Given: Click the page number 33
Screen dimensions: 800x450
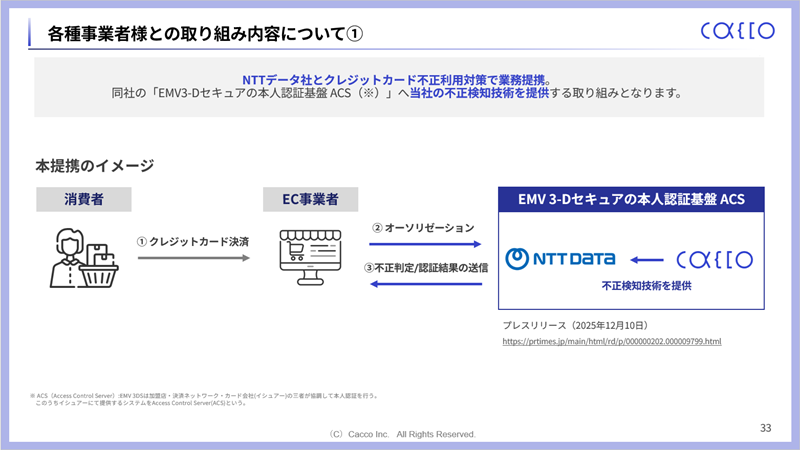Looking at the screenshot, I should coord(765,428).
